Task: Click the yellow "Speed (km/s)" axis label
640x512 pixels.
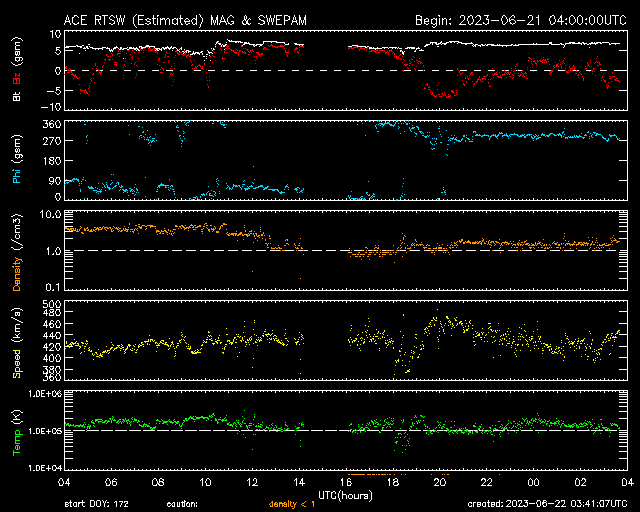Action: coord(17,343)
